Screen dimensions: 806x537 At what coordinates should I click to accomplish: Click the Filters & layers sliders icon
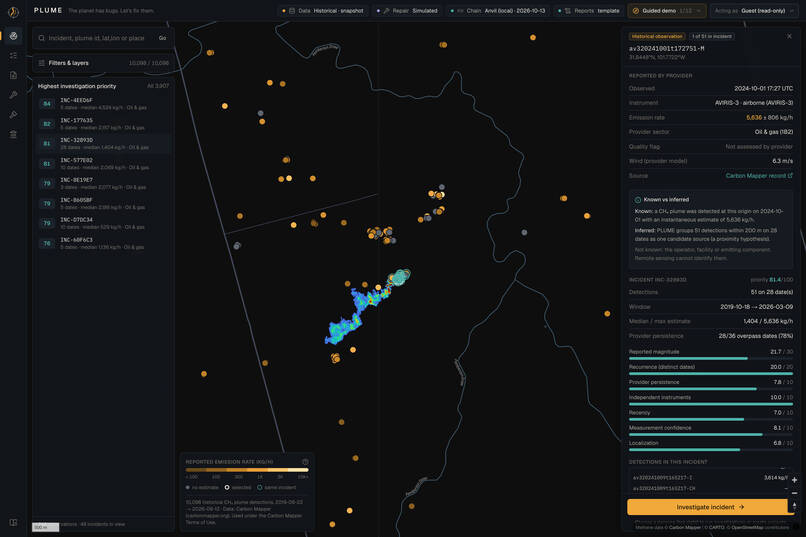click(x=42, y=63)
